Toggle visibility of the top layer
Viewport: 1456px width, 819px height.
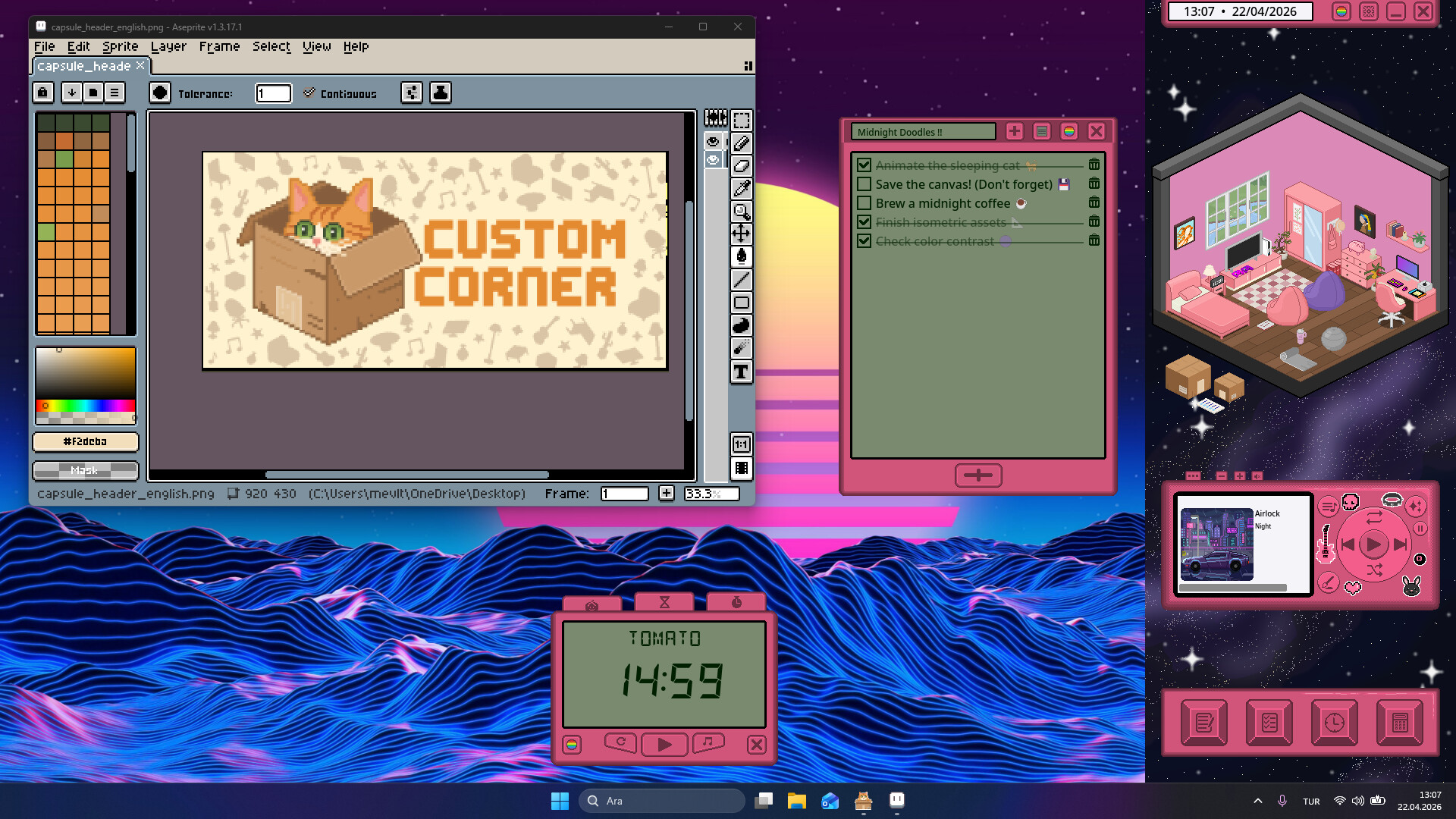[x=713, y=142]
